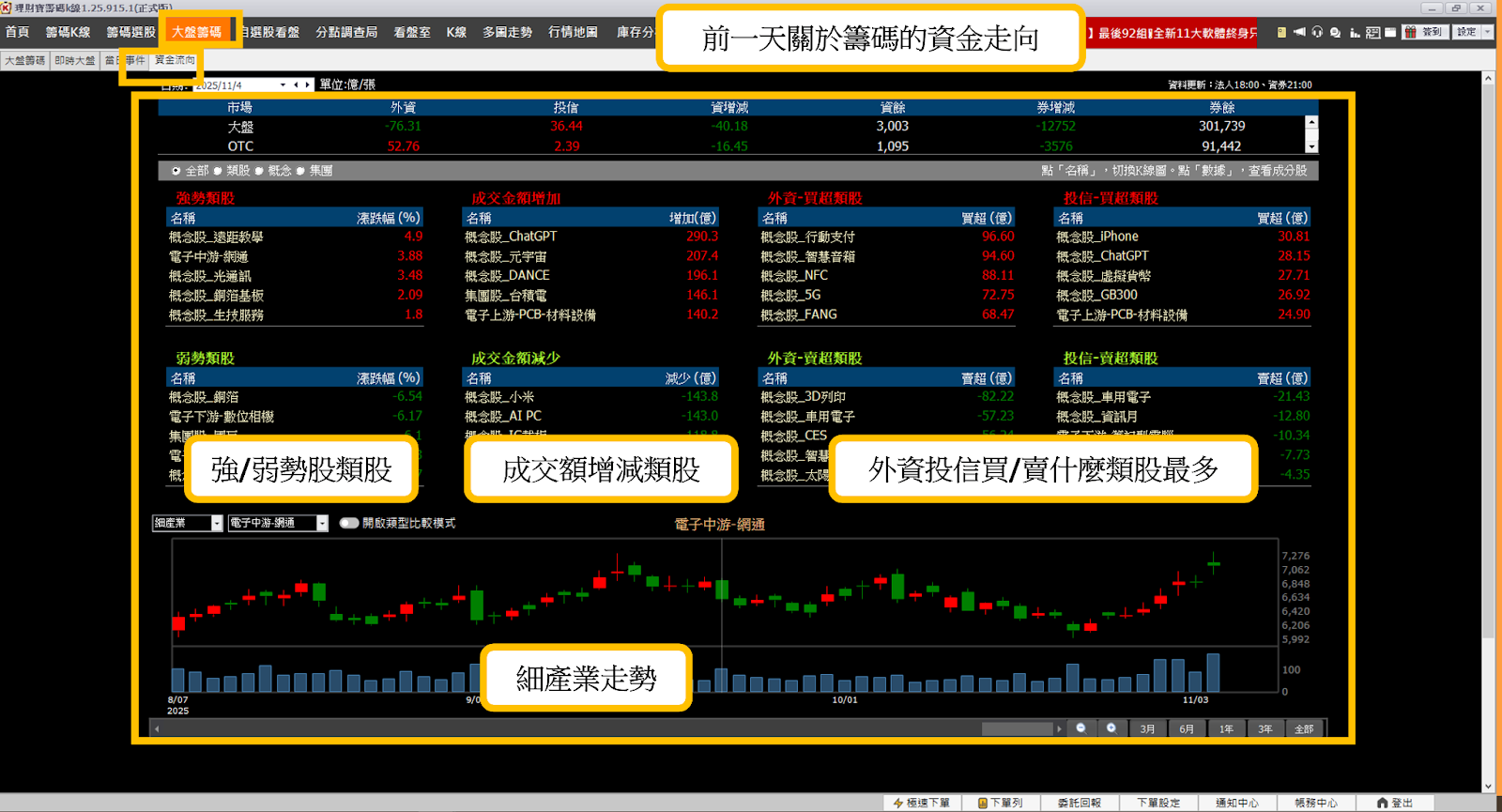
Task: Click the gift 簽到 check-in button
Action: pyautogui.click(x=1423, y=32)
